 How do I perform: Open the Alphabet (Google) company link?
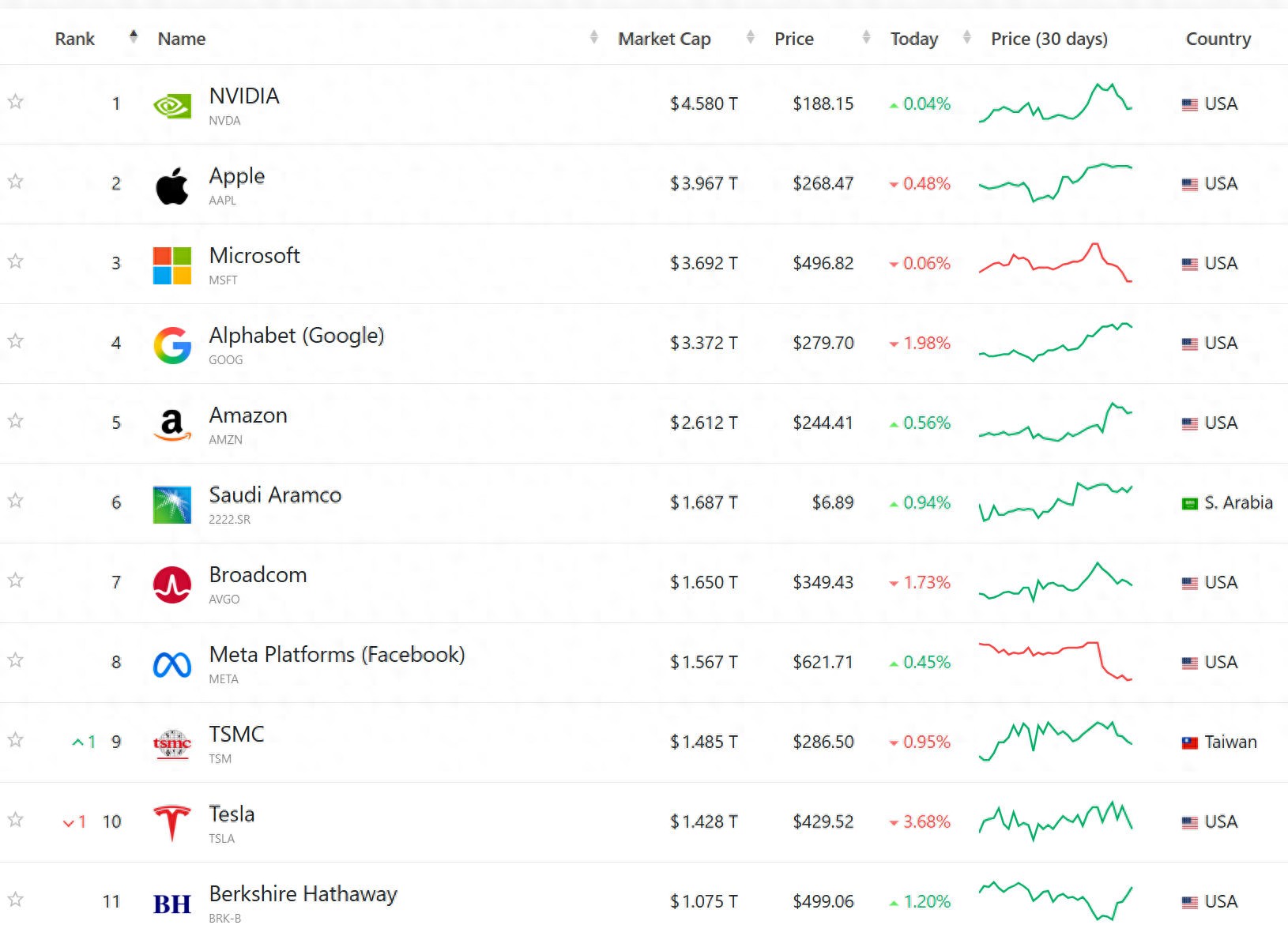pyautogui.click(x=296, y=336)
